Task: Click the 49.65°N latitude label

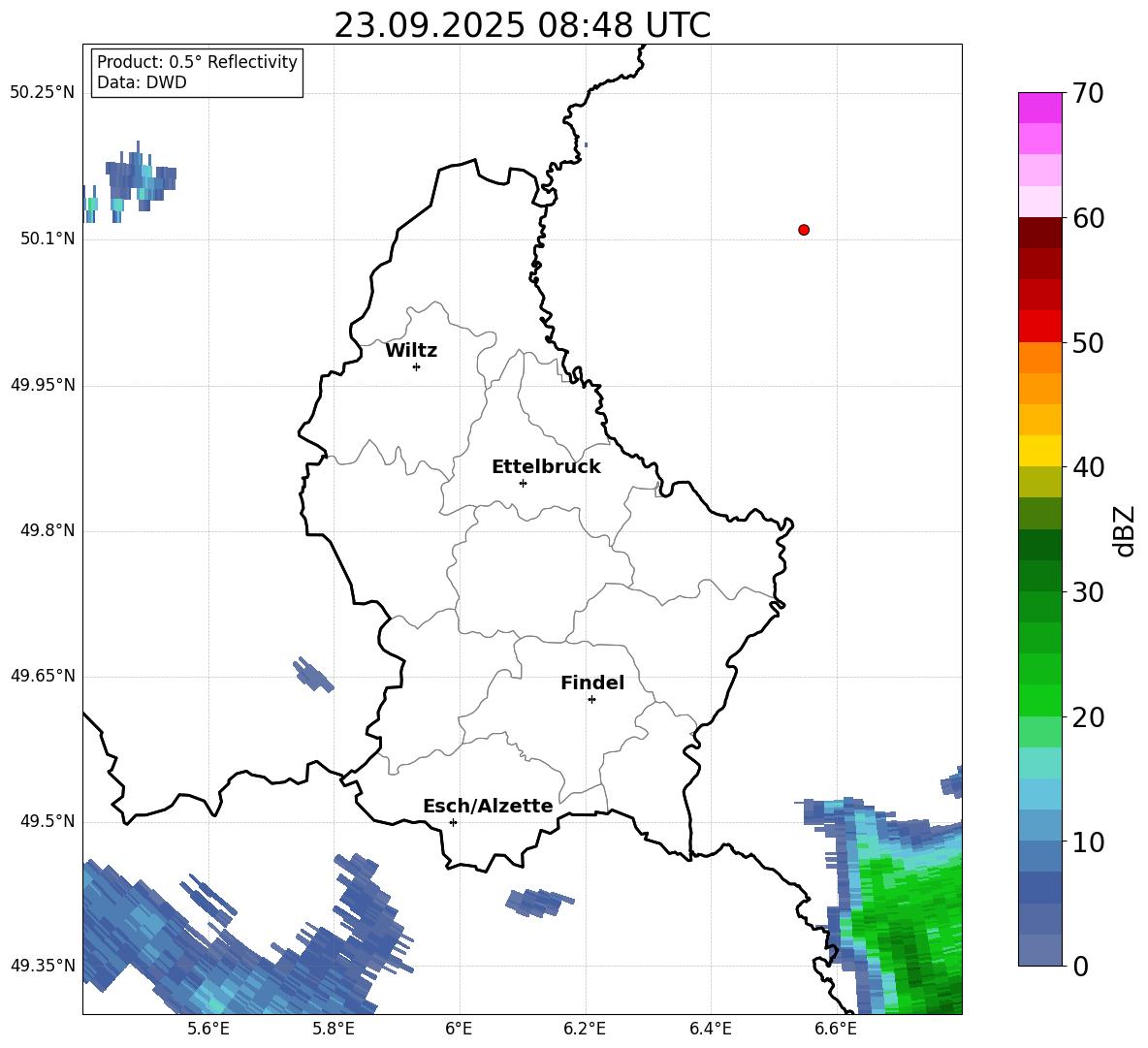Action: [43, 676]
